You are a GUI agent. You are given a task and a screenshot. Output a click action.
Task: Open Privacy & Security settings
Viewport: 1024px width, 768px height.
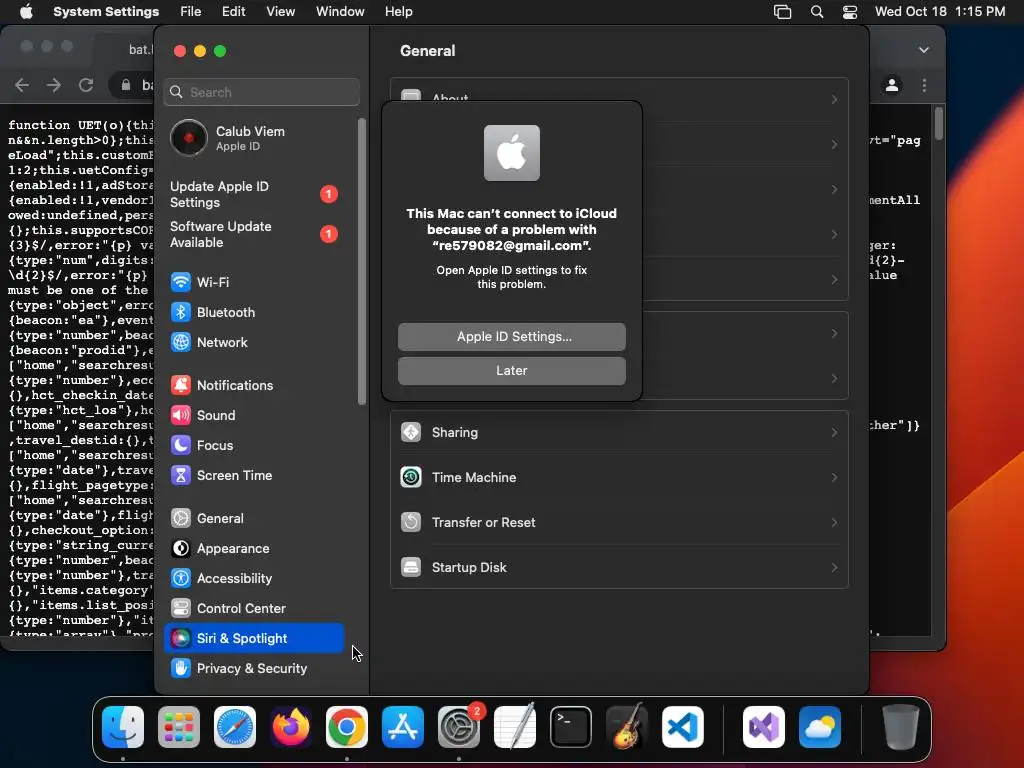click(253, 669)
